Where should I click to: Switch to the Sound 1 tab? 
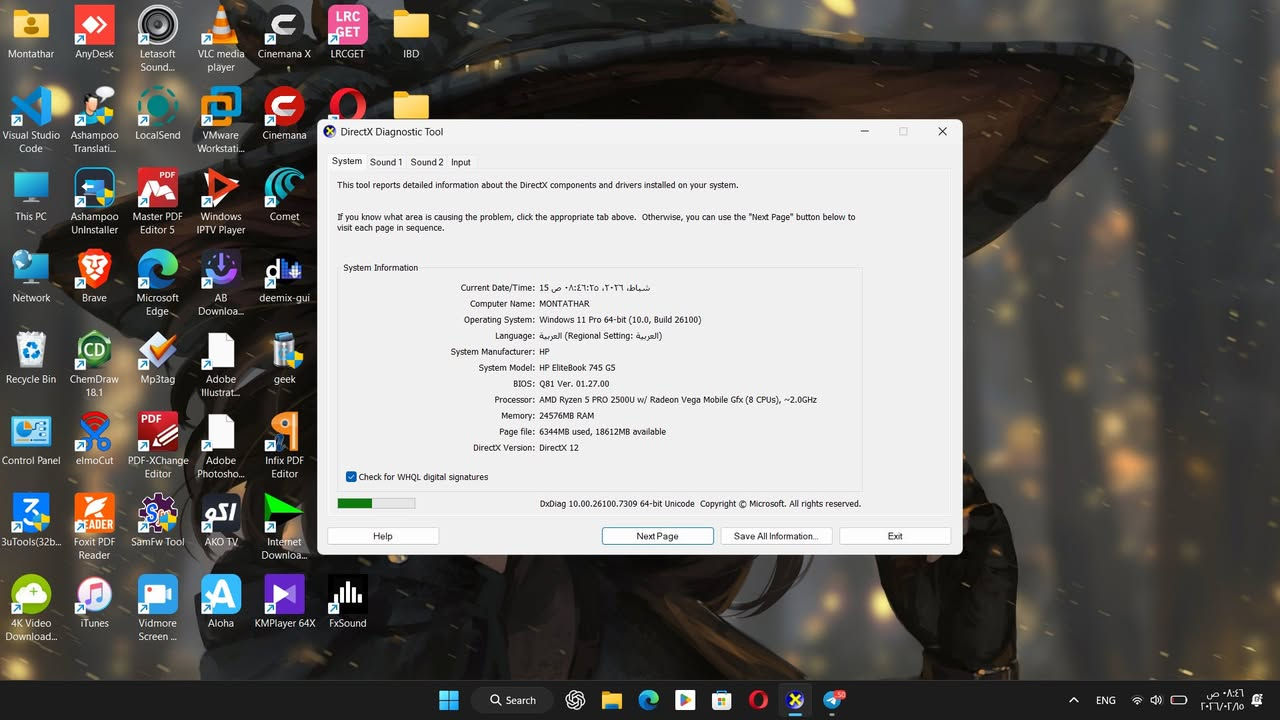(x=385, y=162)
